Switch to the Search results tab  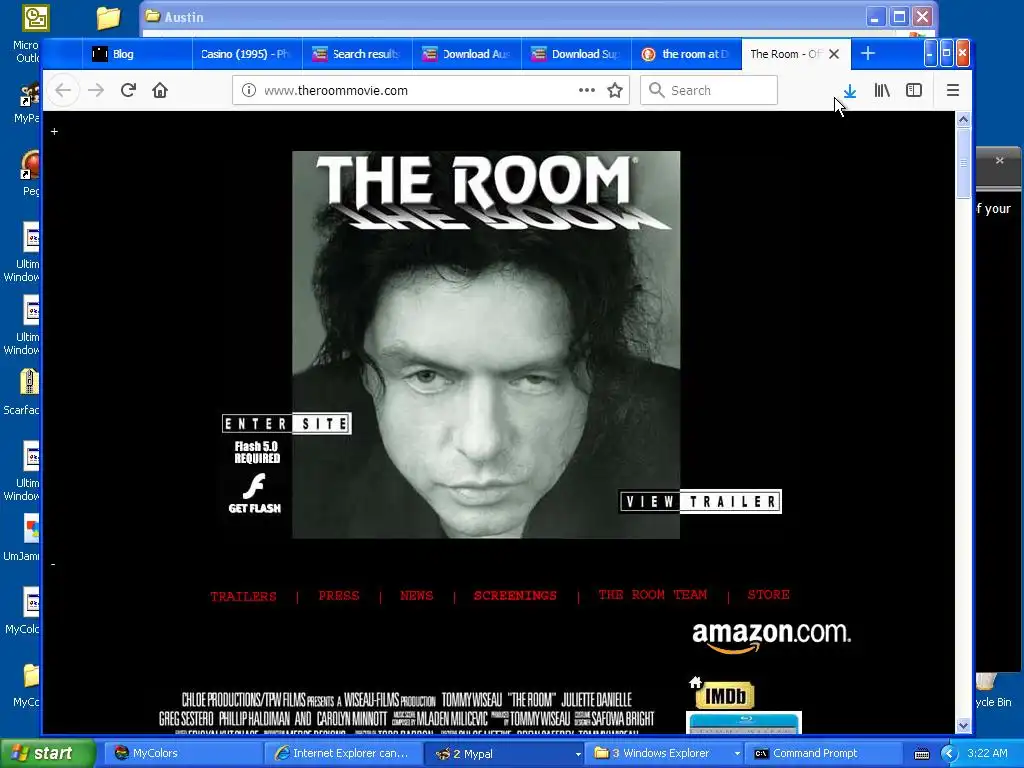pos(357,54)
